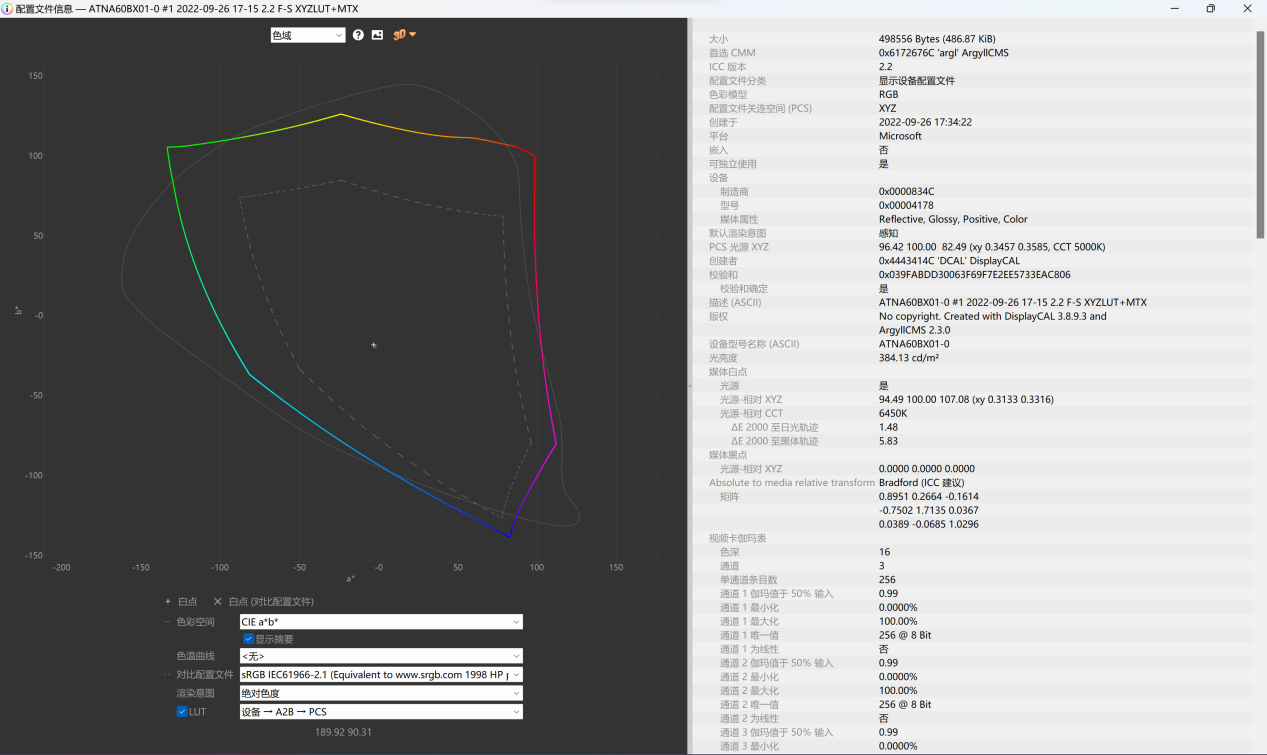Select the 设备型号名称 (ASCII) ATNA60BX01-0 row

pos(972,344)
